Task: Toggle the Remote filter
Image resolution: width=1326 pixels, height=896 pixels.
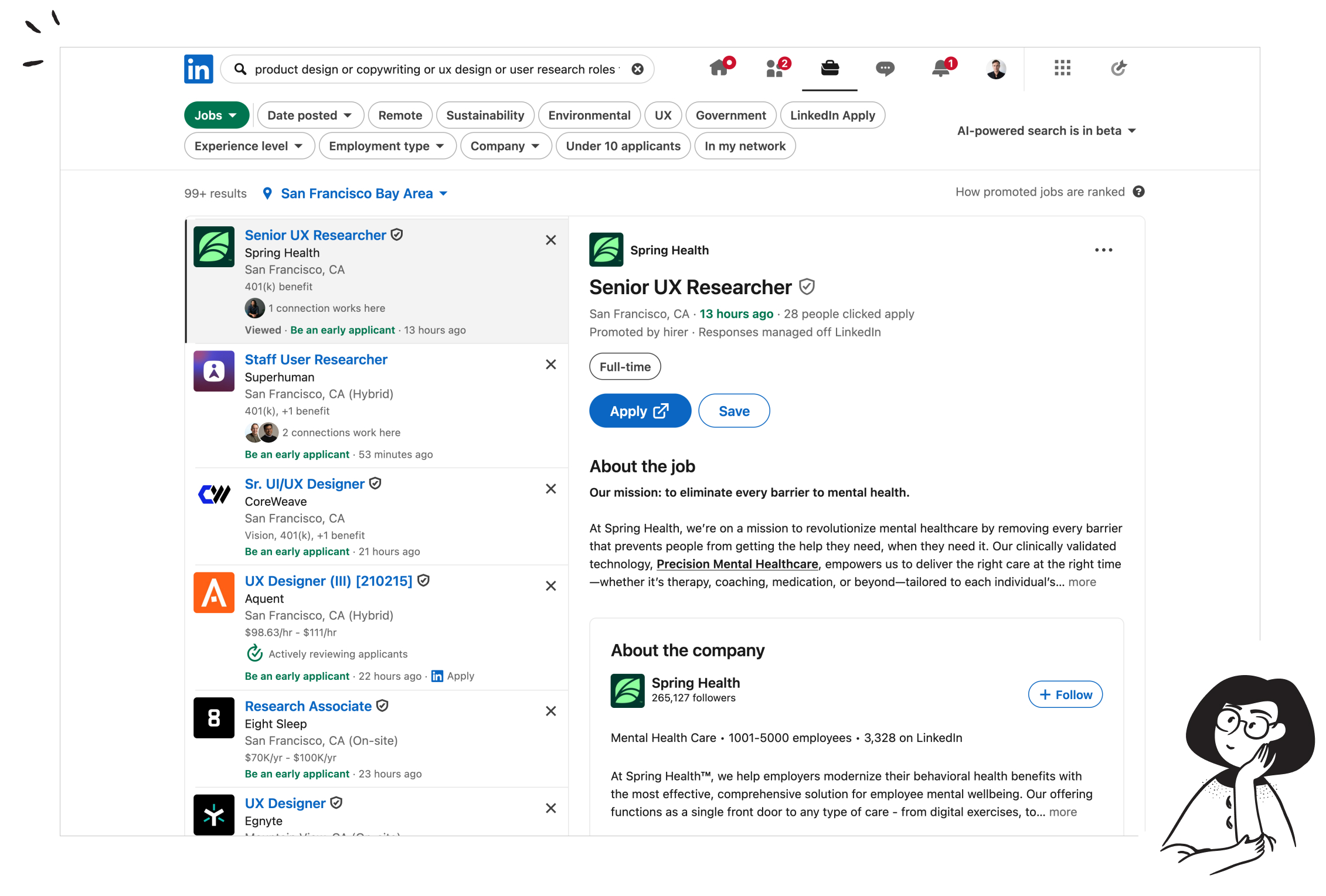Action: 400,115
